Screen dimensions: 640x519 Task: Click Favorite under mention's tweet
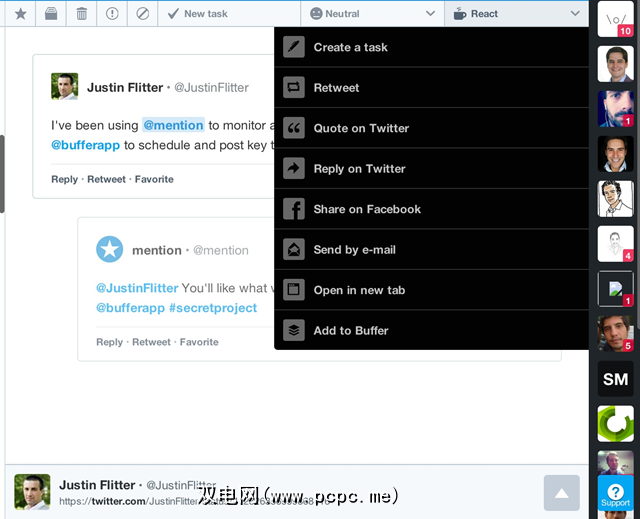[199, 342]
